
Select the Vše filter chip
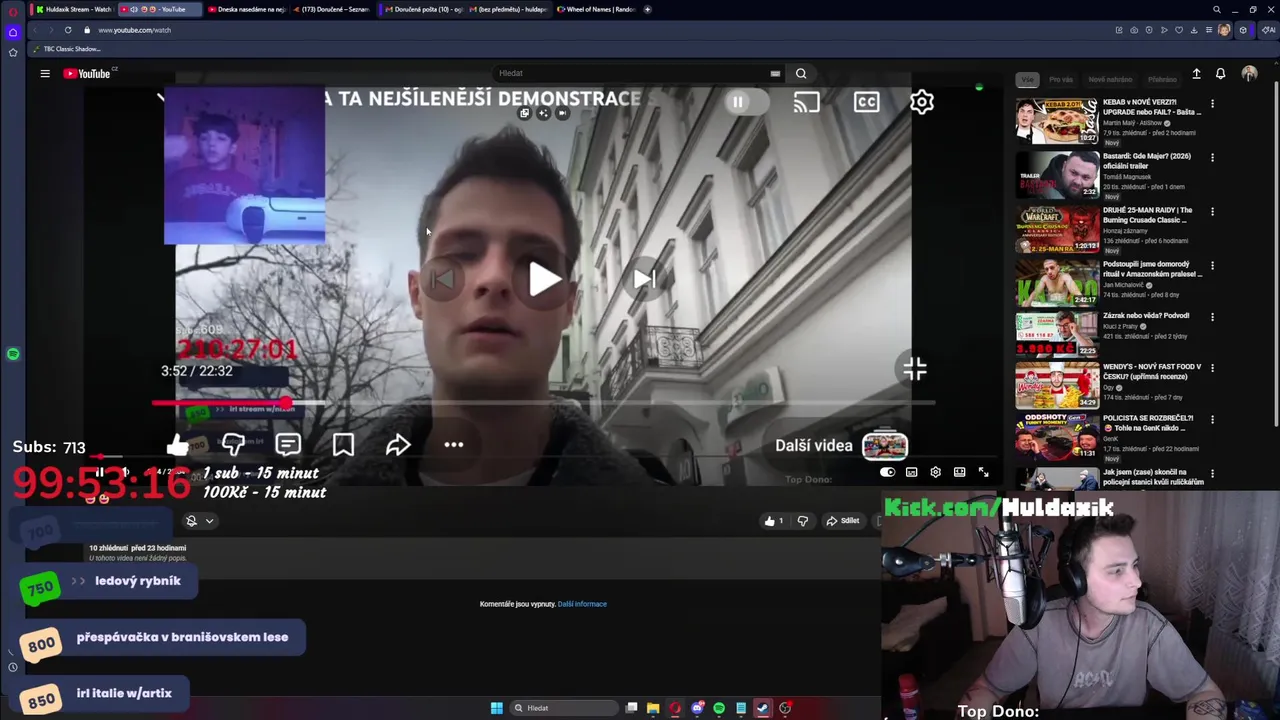pyautogui.click(x=1027, y=79)
